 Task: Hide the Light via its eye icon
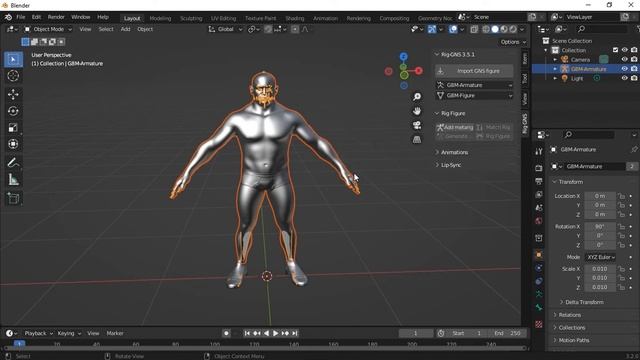624,78
